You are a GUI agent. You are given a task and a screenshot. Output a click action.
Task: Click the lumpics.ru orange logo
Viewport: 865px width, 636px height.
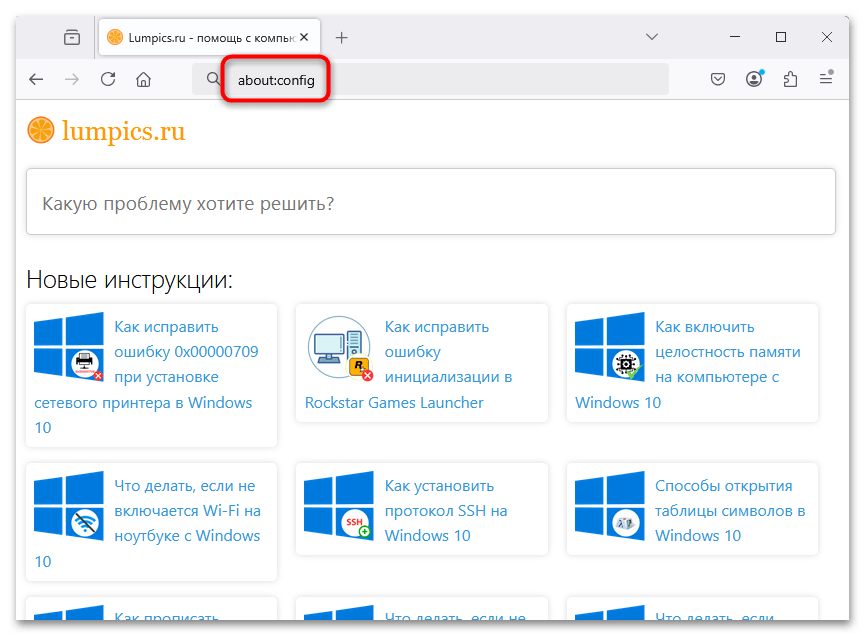click(41, 131)
